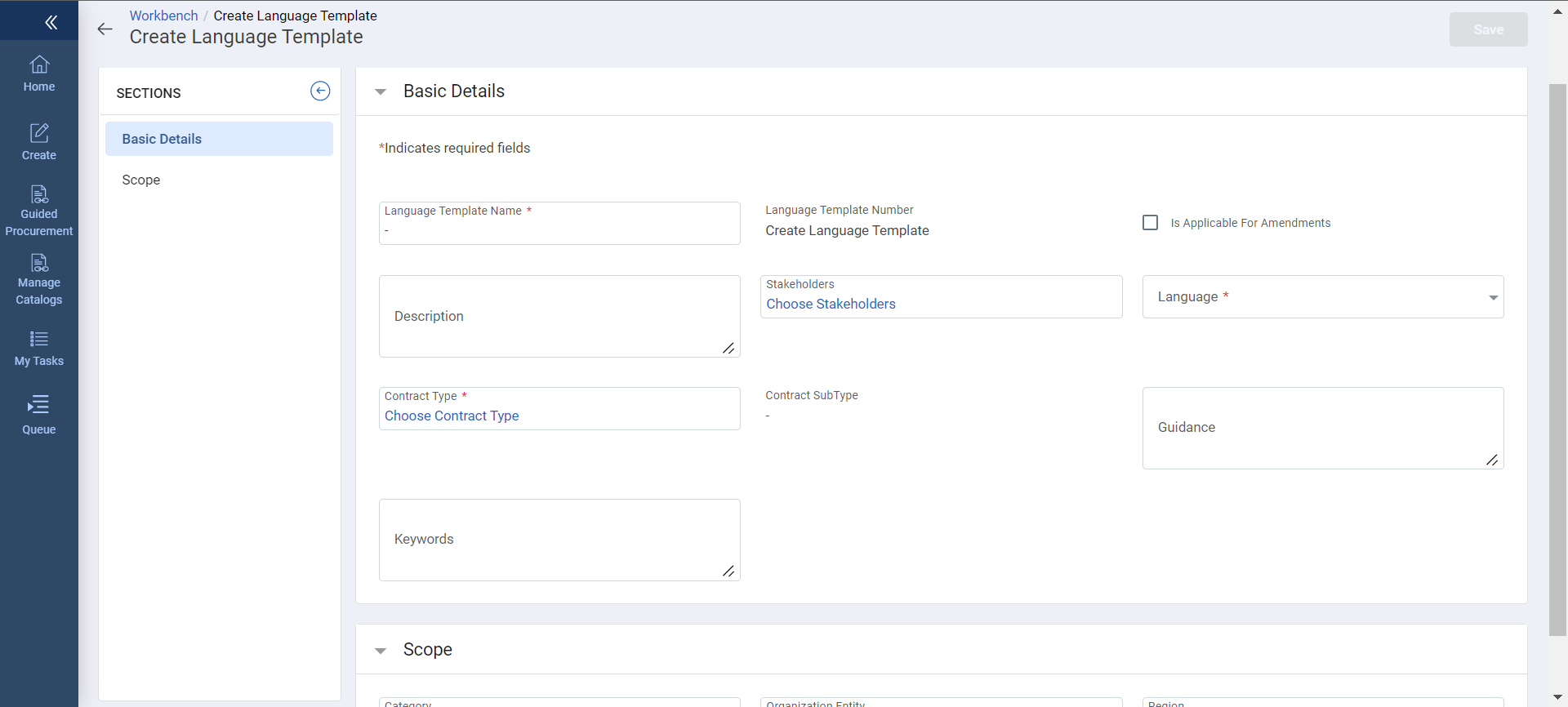Click the Workbench breadcrumb link

(163, 16)
